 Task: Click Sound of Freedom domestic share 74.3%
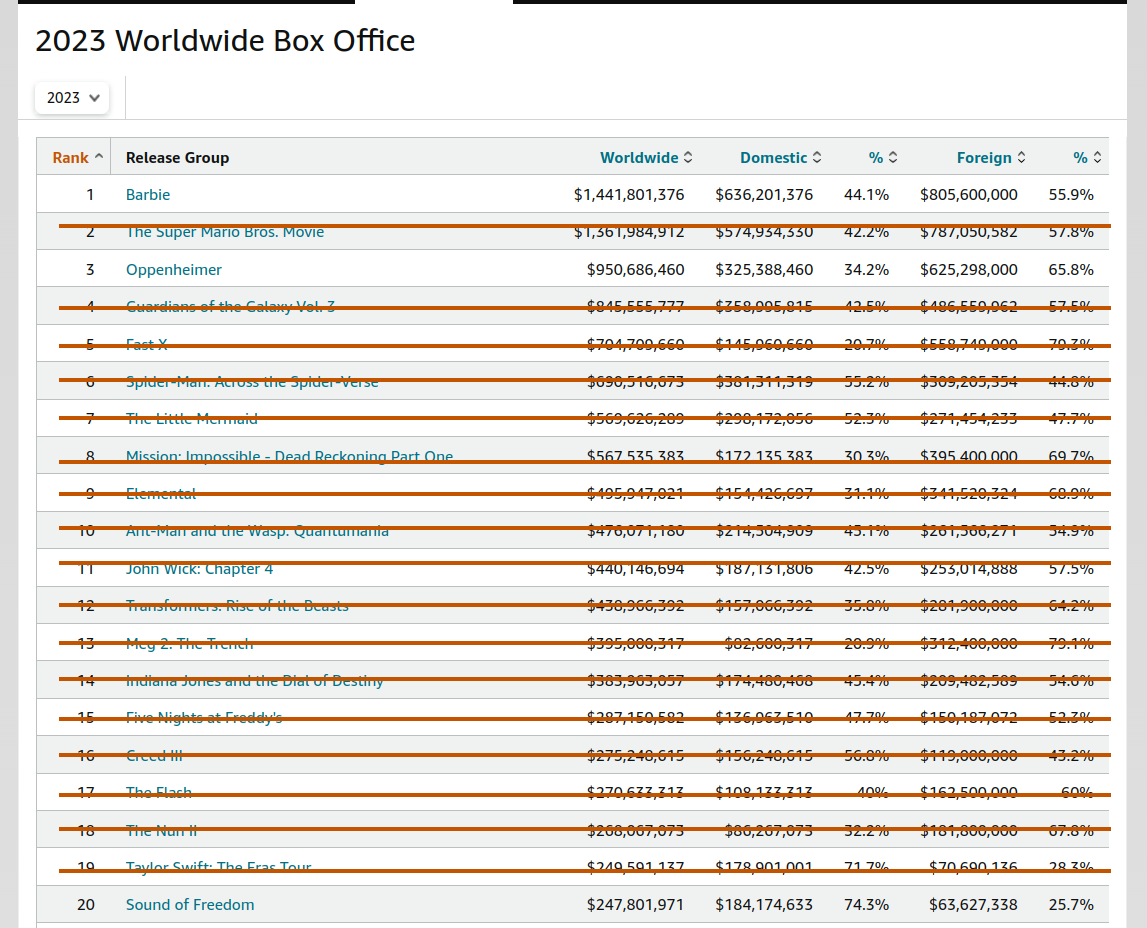[866, 905]
